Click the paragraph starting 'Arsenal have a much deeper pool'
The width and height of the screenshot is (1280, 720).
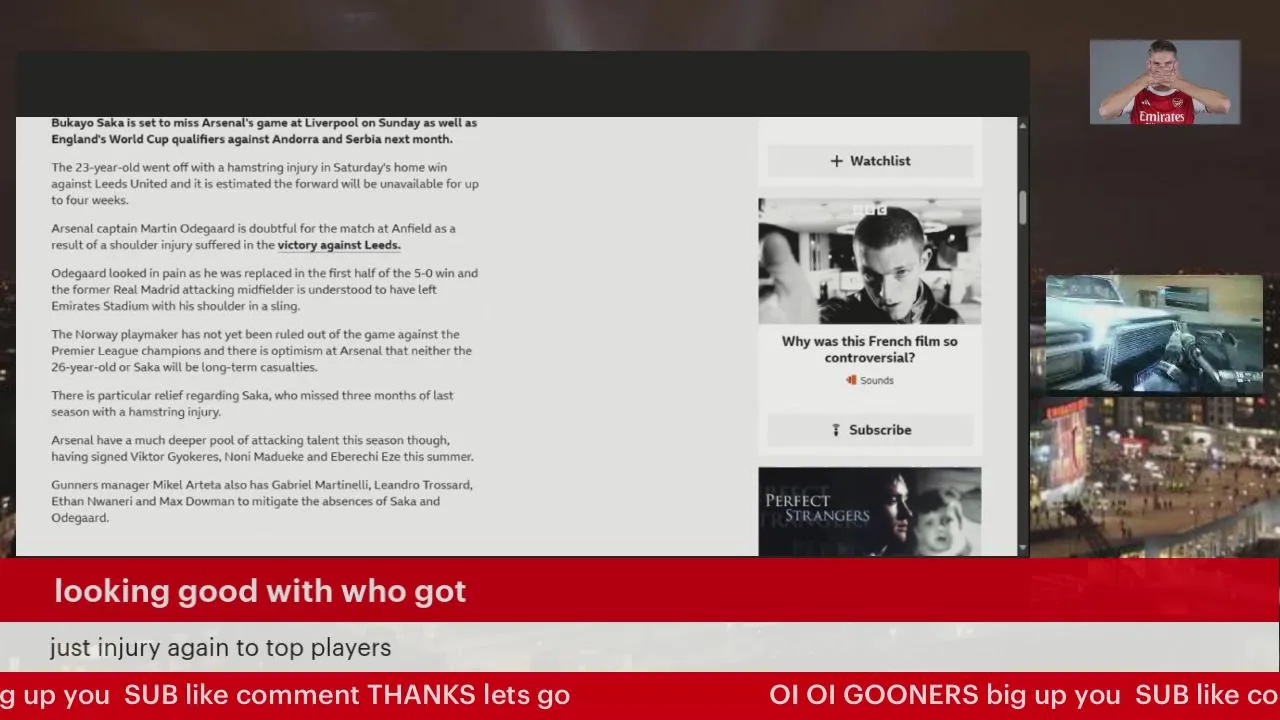262,448
